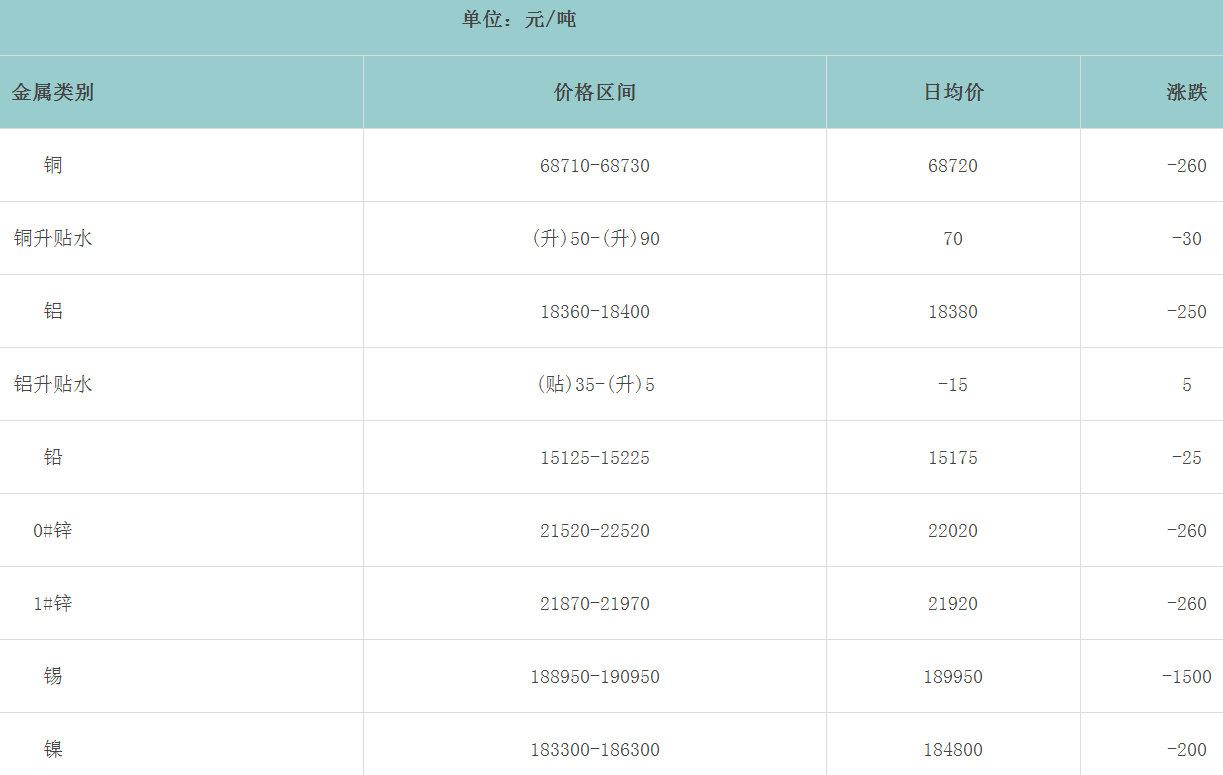Click tin daily average 189950
1223x775 pixels.
[x=953, y=677]
